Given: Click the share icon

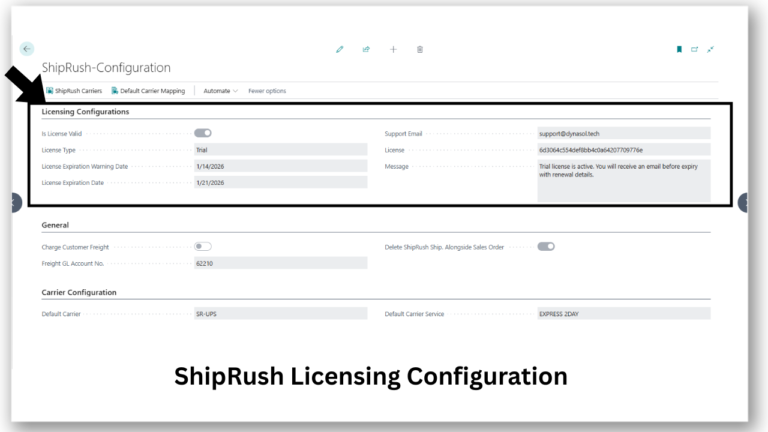Looking at the screenshot, I should coord(366,49).
